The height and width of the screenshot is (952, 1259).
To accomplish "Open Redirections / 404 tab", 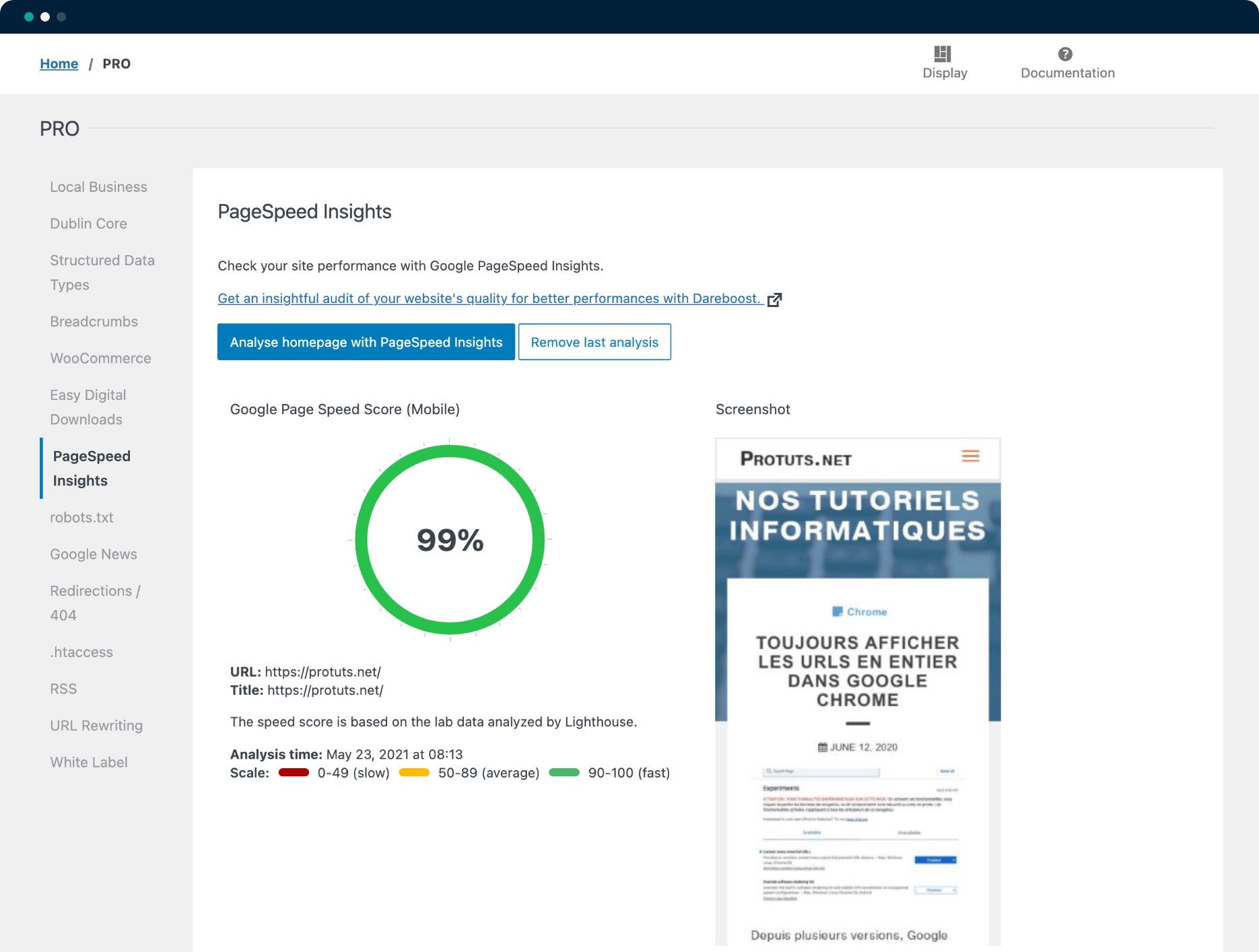I will (x=95, y=603).
